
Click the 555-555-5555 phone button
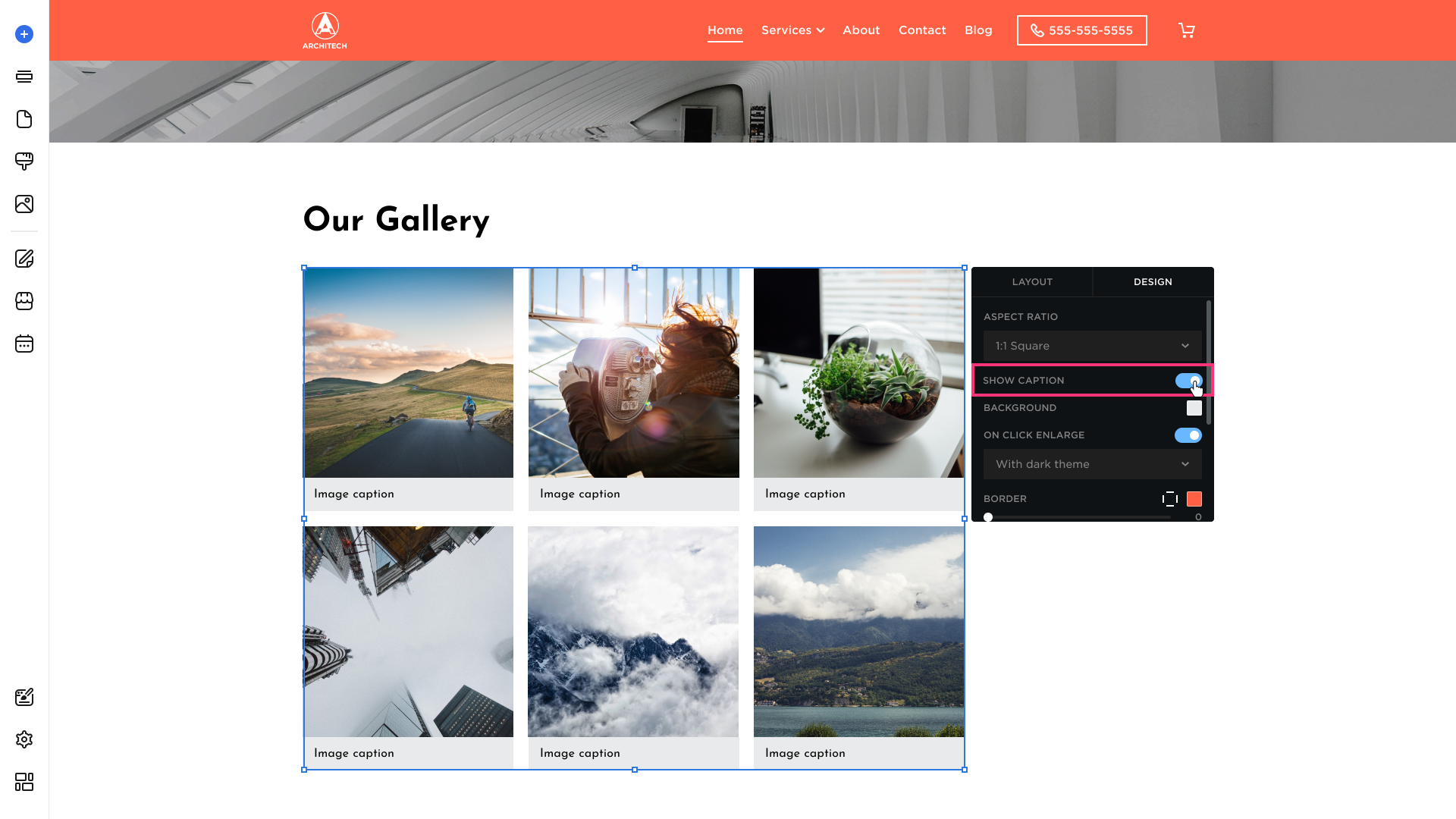point(1082,30)
